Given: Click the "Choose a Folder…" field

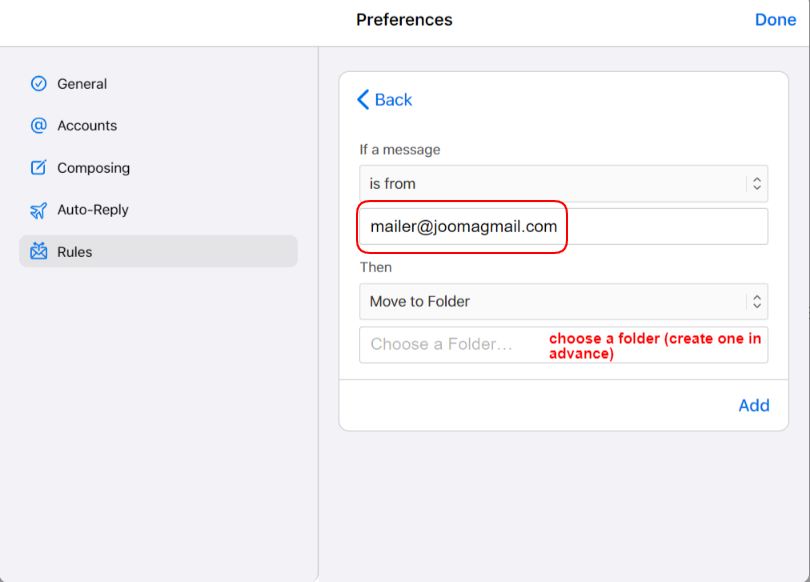Looking at the screenshot, I should (450, 344).
